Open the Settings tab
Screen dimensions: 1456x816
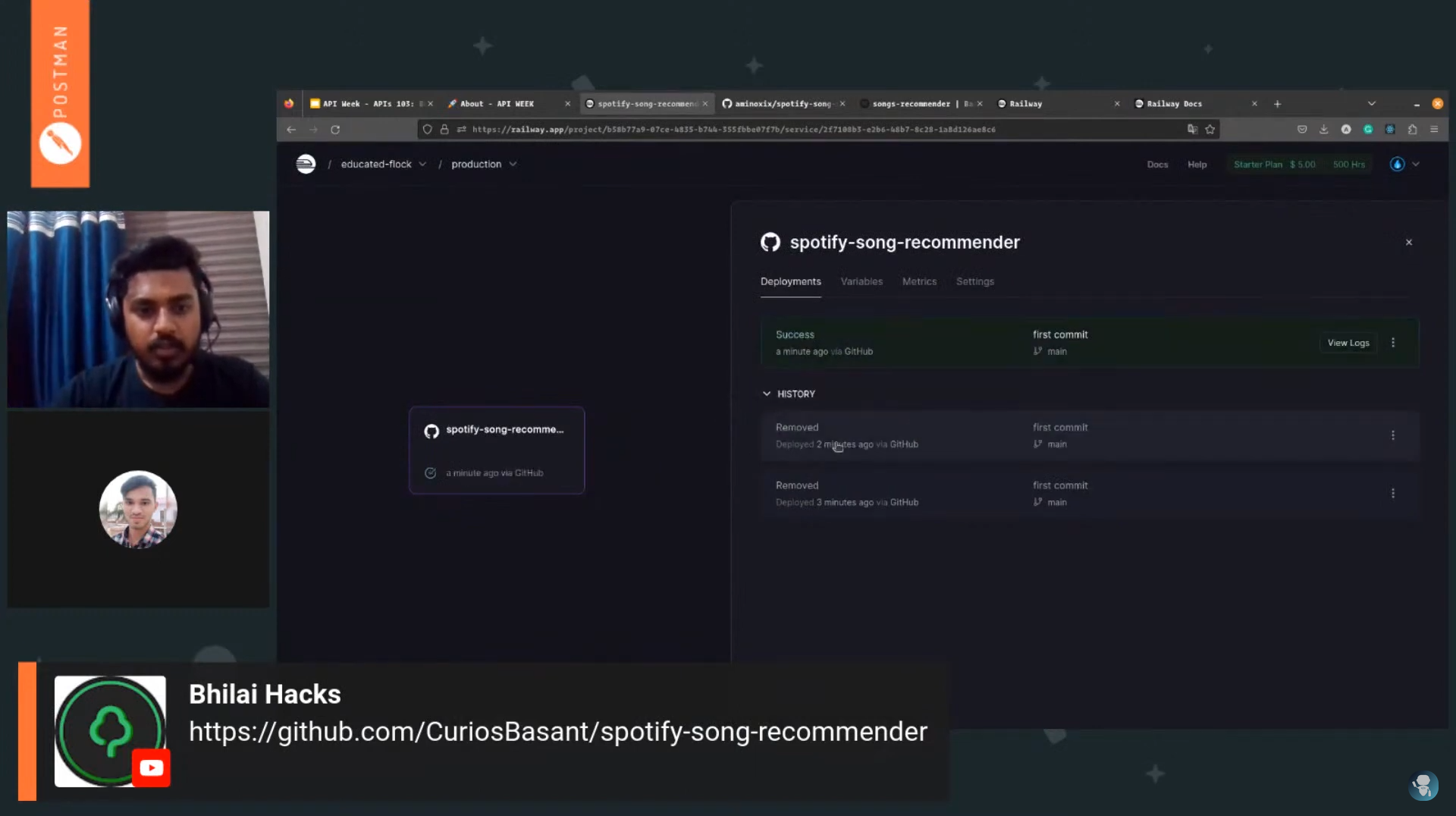coord(975,282)
